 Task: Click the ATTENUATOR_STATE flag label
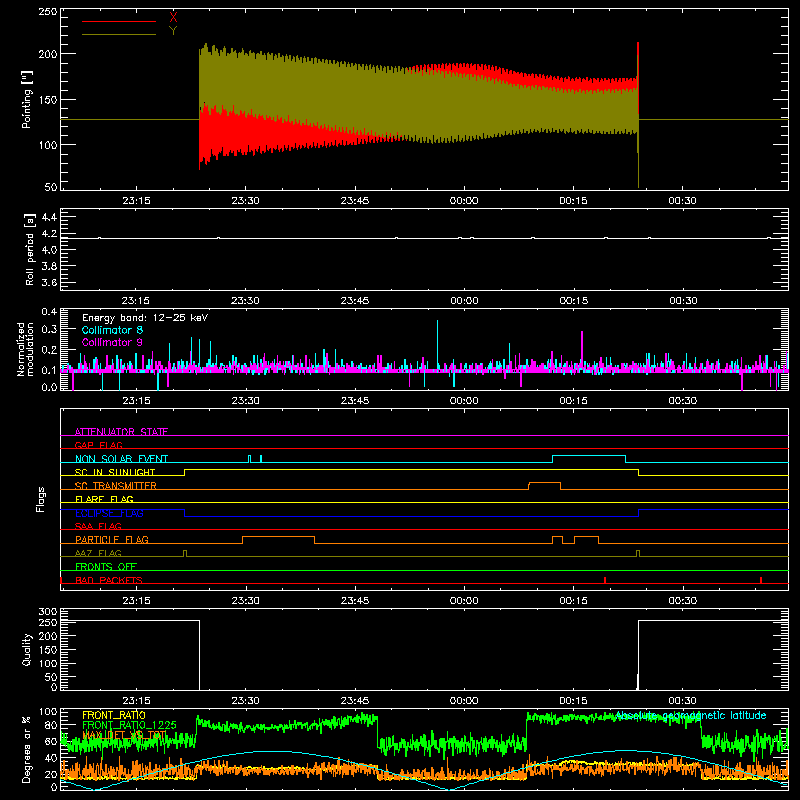121,432
